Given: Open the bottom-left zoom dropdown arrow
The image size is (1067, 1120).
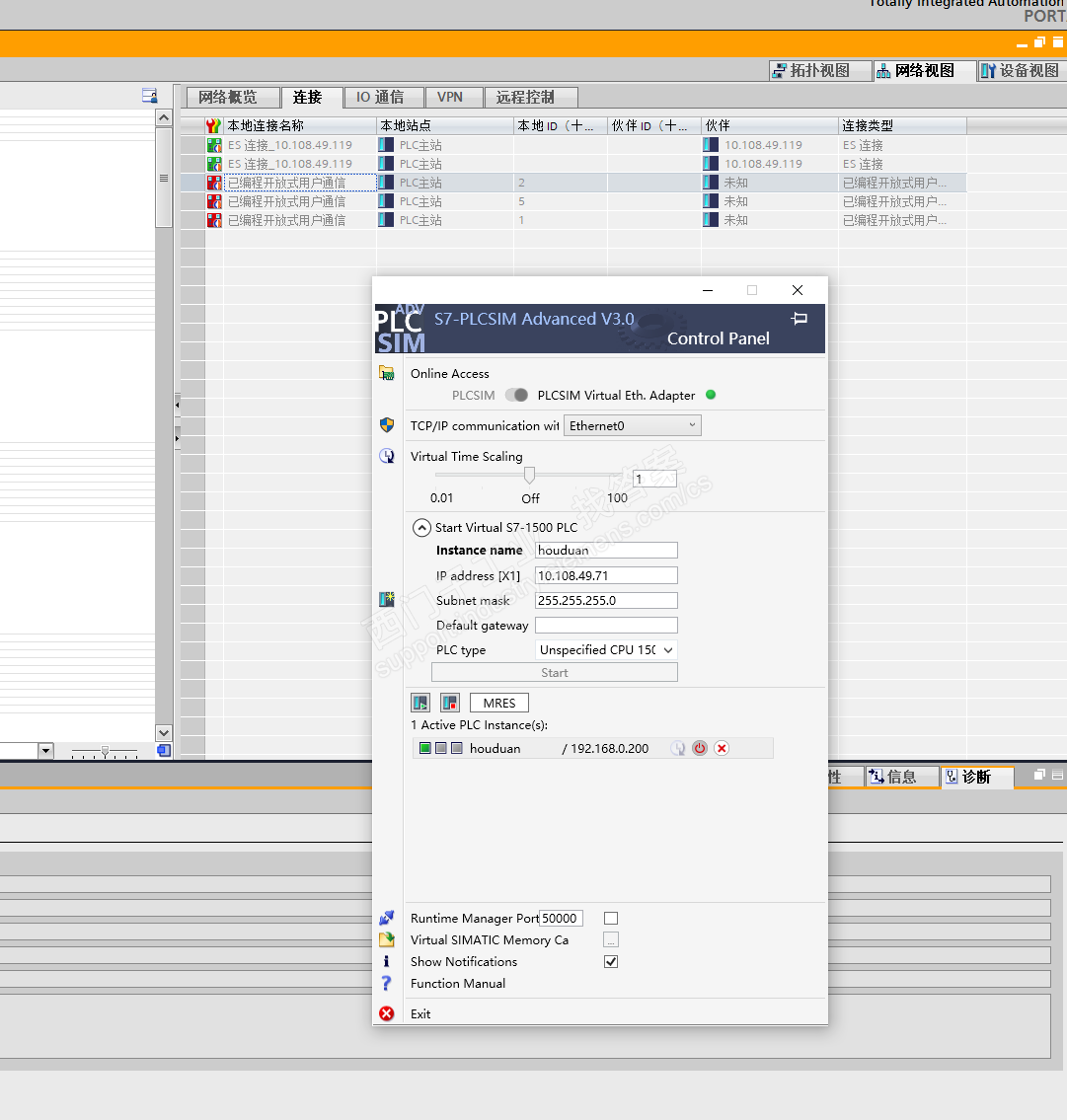Looking at the screenshot, I should coord(45,750).
